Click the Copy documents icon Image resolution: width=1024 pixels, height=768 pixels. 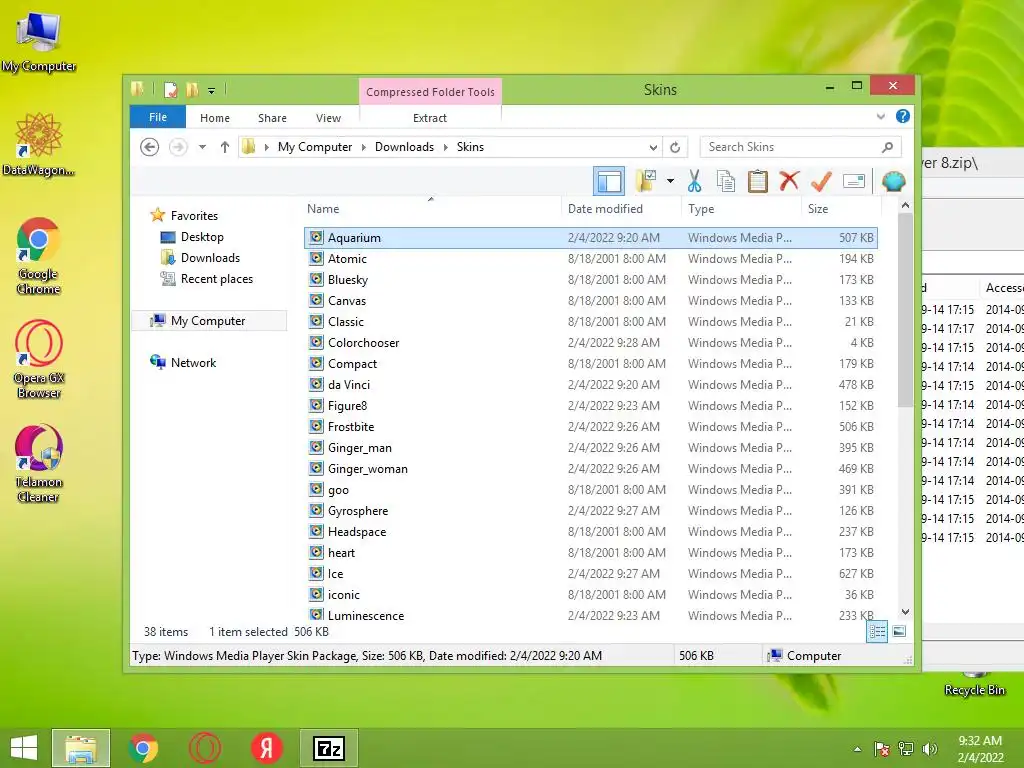pyautogui.click(x=726, y=181)
